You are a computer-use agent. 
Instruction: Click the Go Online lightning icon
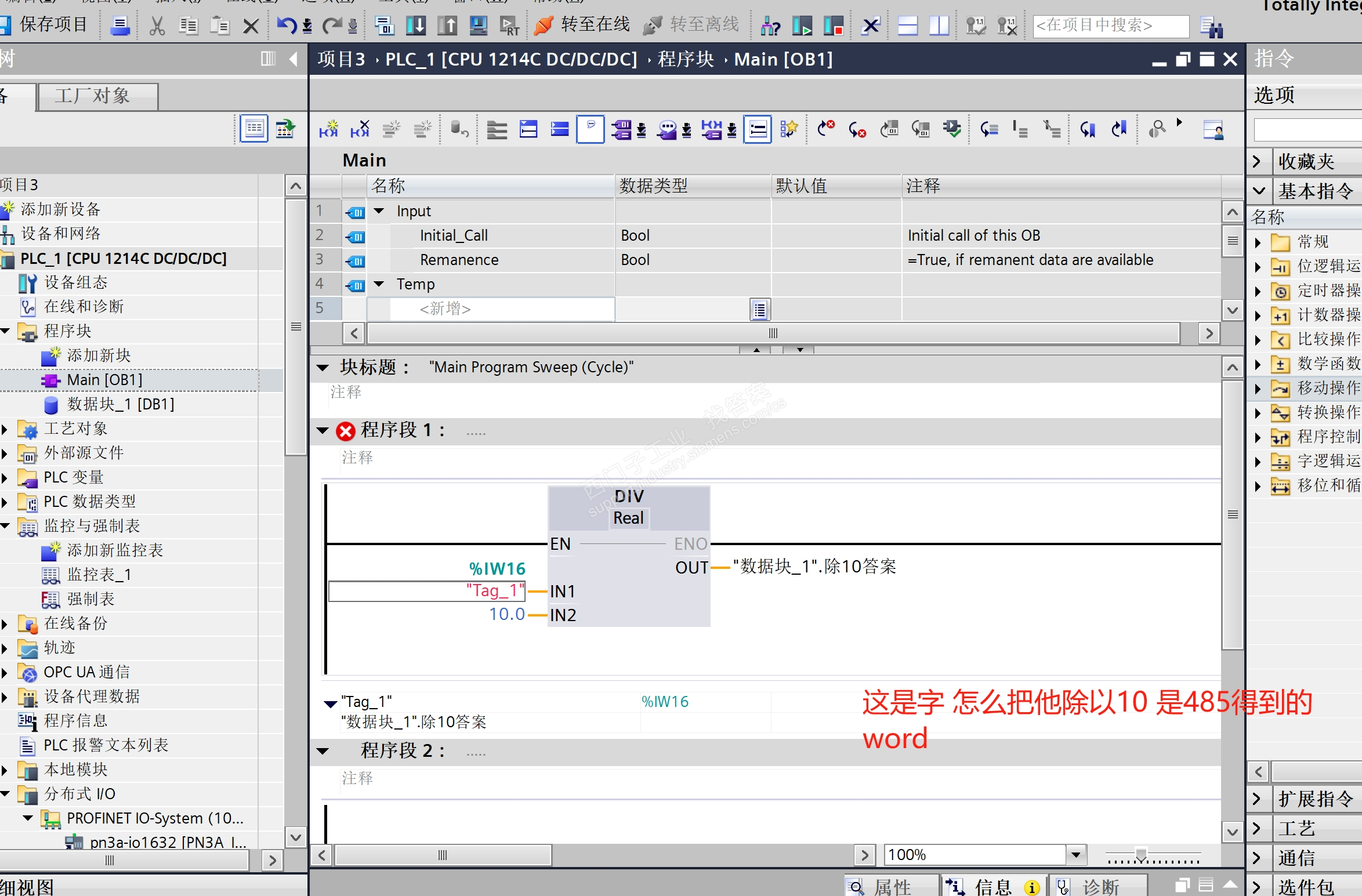click(x=544, y=25)
